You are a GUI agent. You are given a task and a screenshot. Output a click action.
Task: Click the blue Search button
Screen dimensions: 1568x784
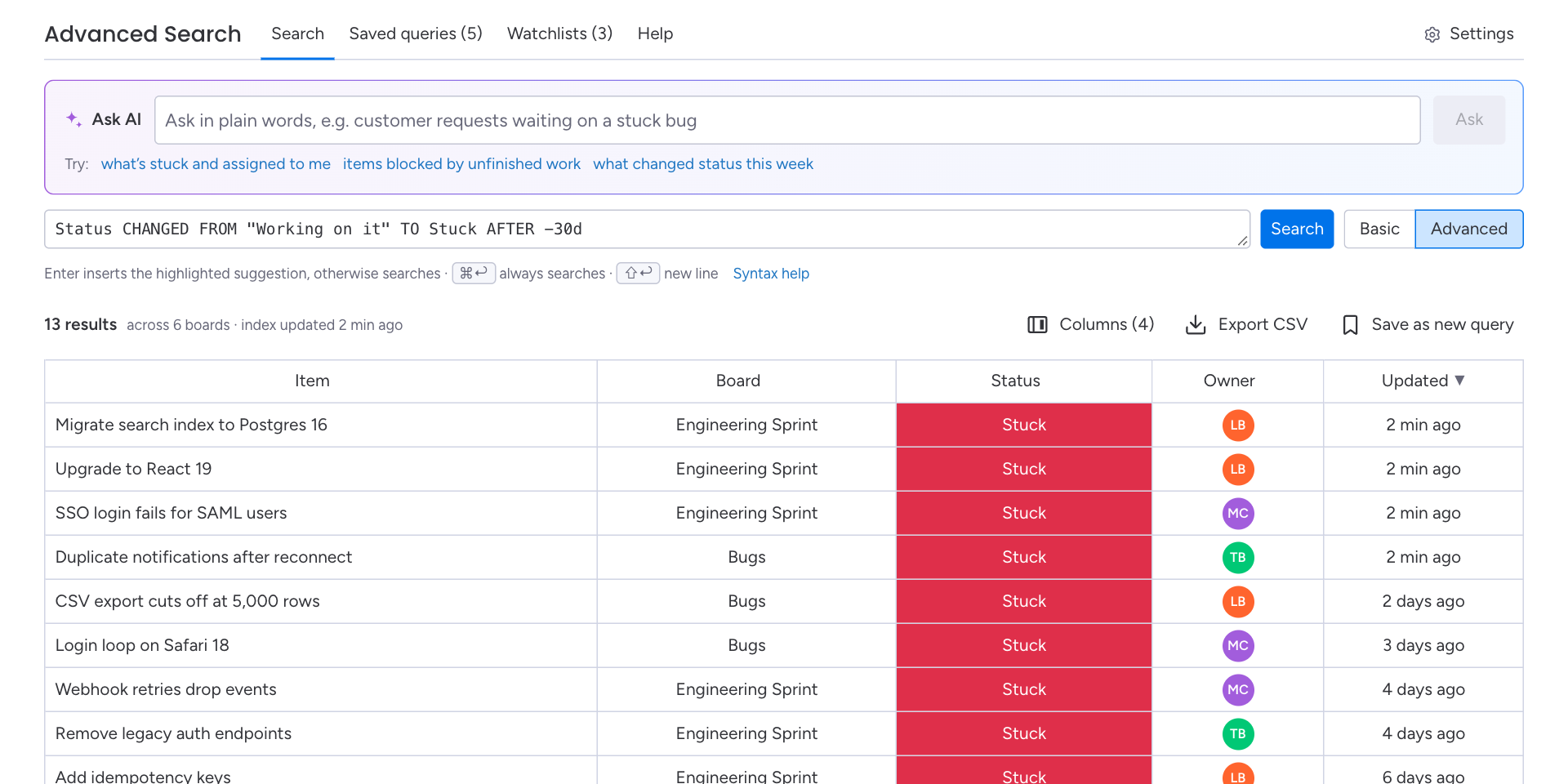[1297, 229]
